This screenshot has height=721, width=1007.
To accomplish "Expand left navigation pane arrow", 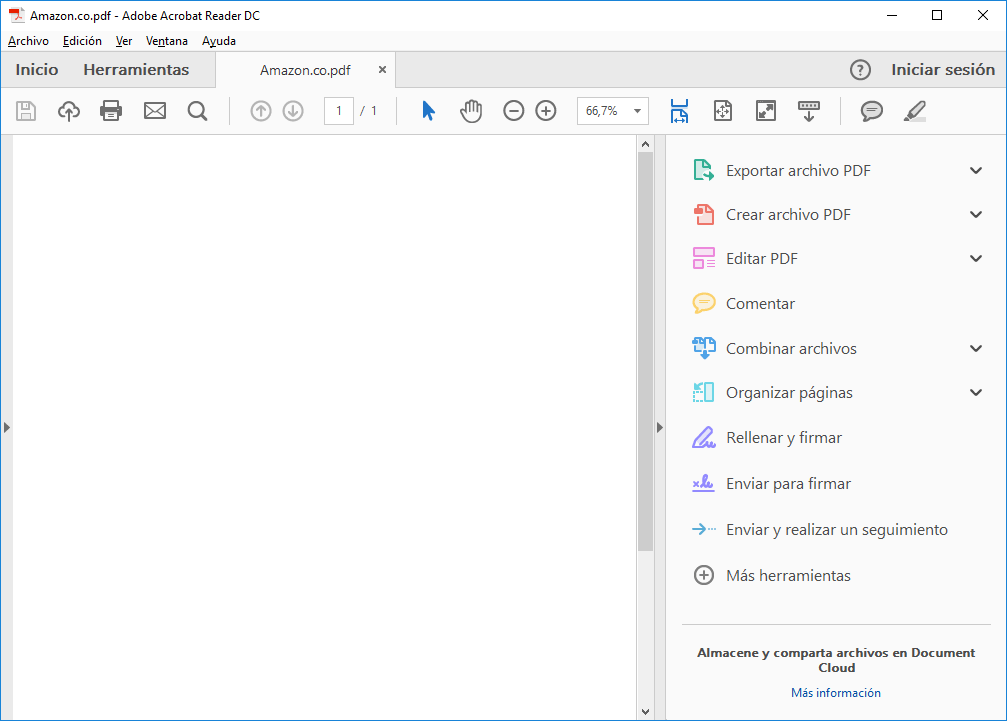I will 6,427.
